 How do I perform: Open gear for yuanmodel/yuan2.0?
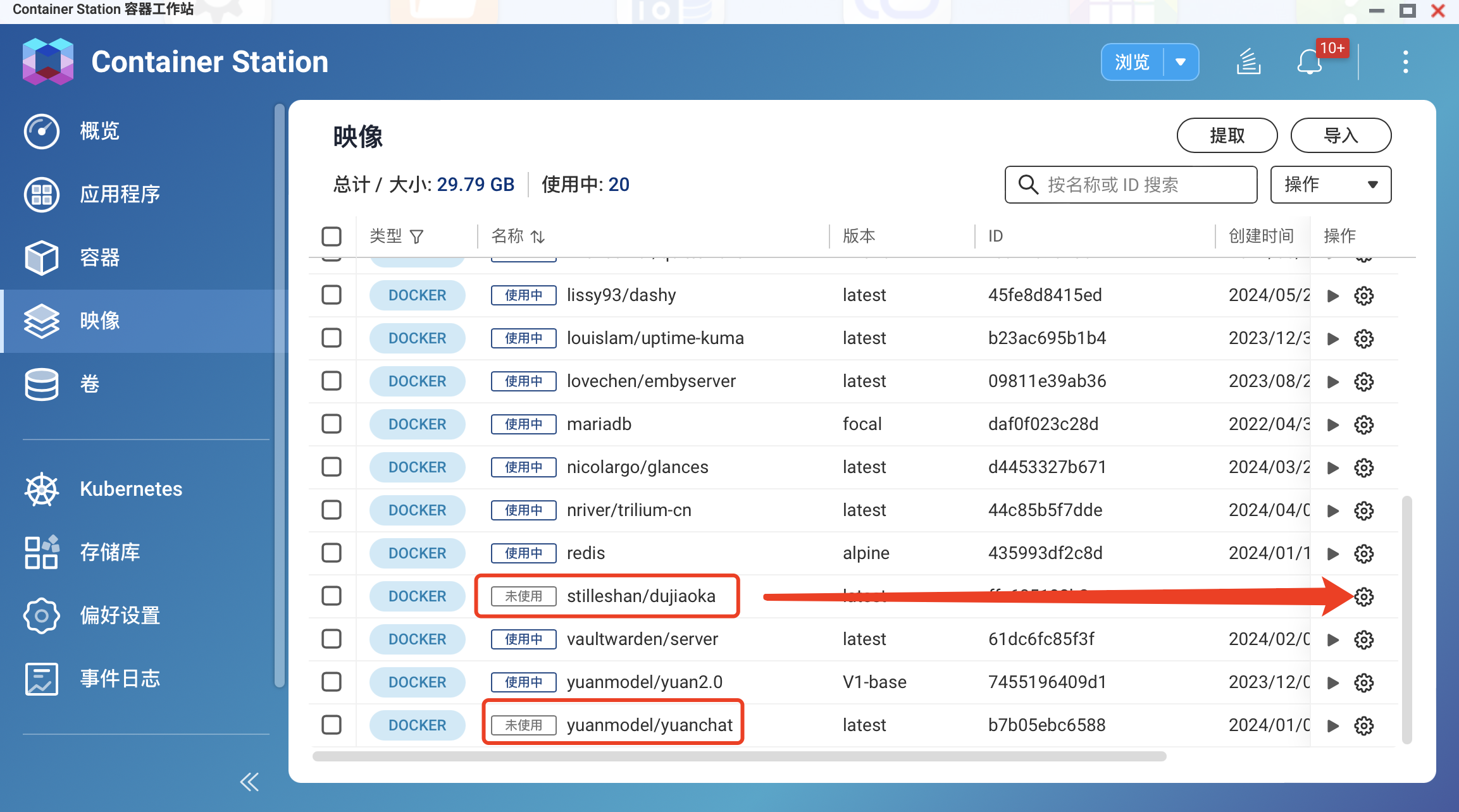(1364, 682)
